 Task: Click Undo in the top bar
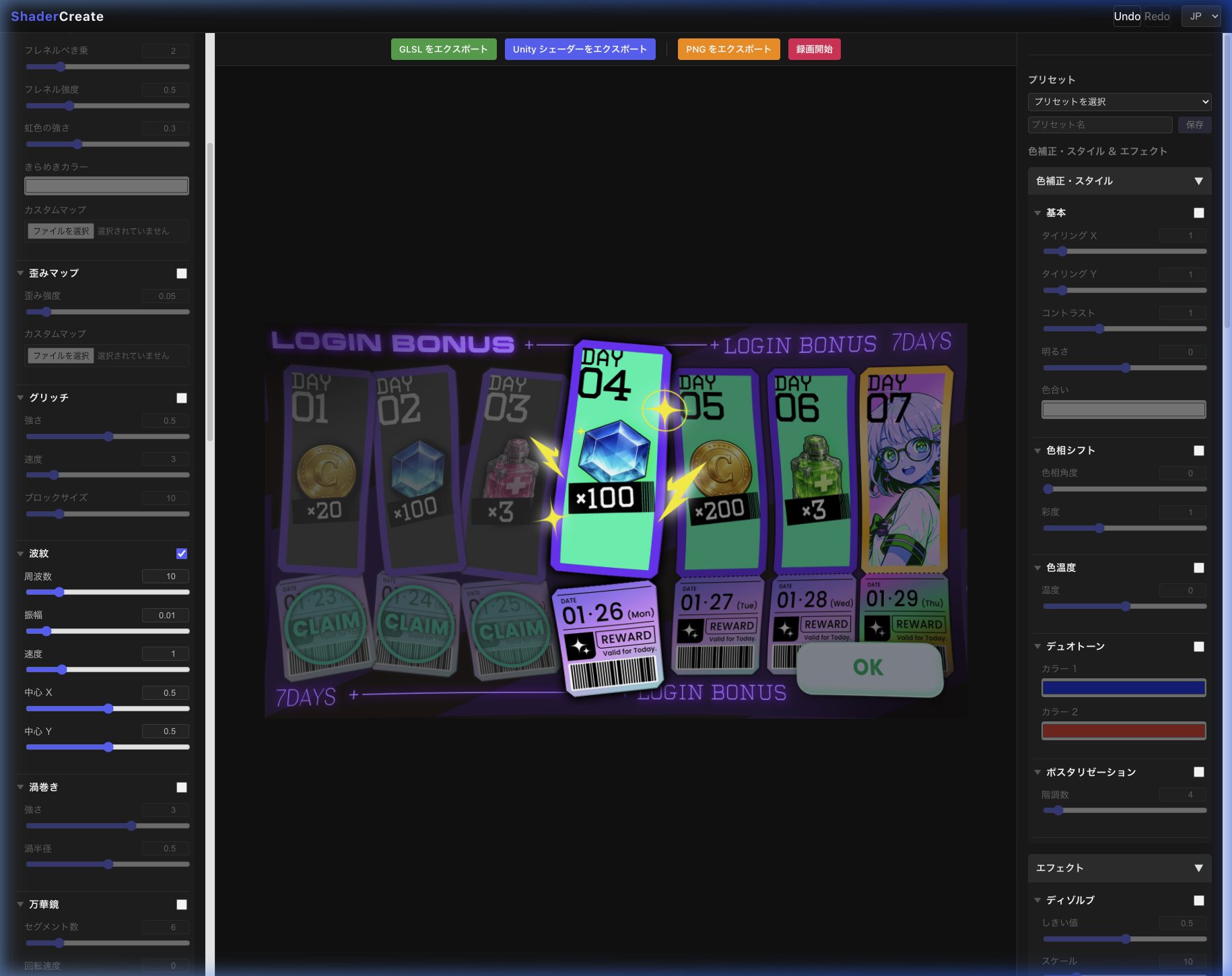[1126, 16]
